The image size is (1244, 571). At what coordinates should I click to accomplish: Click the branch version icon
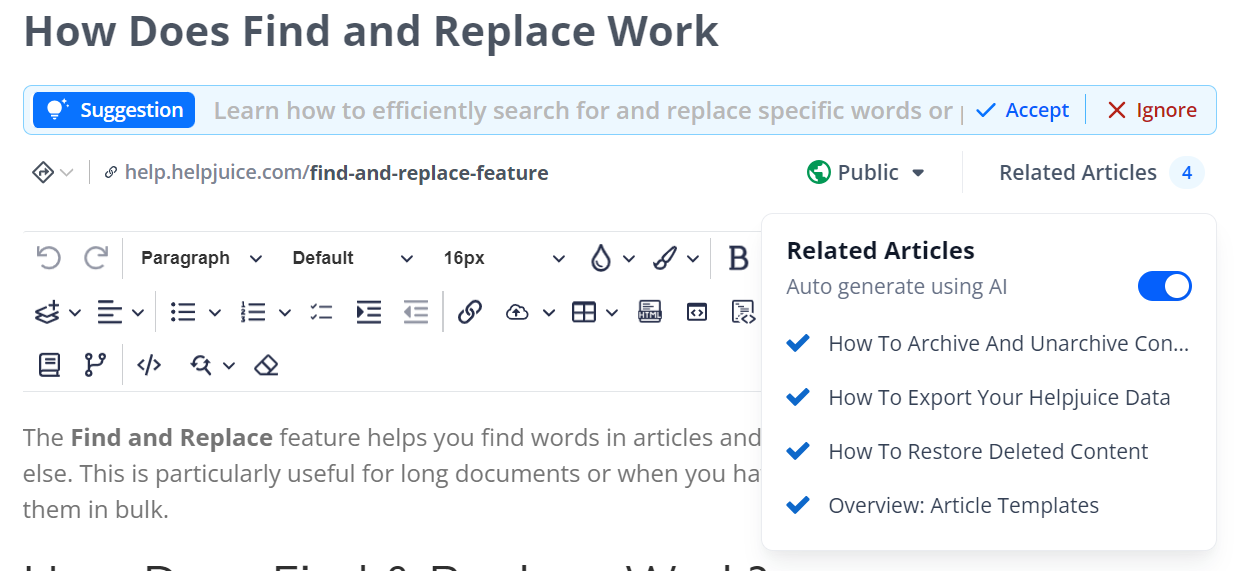[95, 366]
